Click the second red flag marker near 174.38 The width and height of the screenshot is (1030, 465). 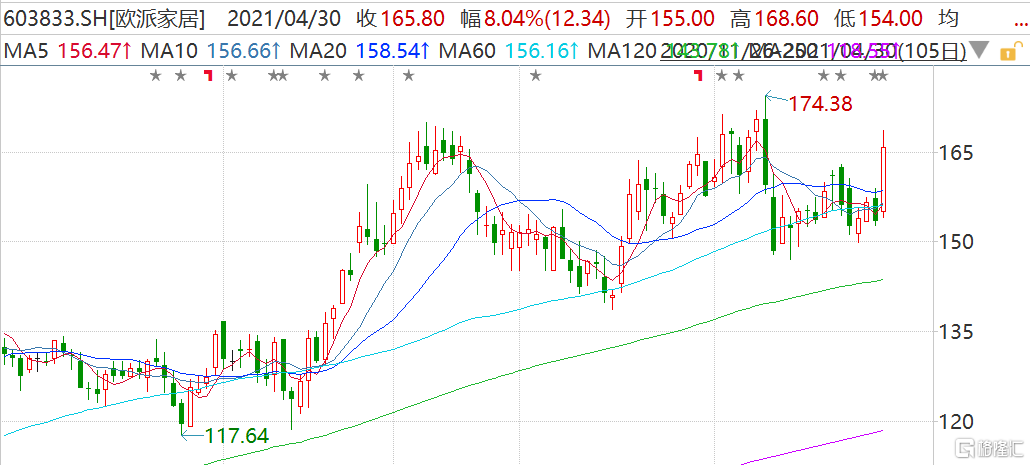[700, 76]
